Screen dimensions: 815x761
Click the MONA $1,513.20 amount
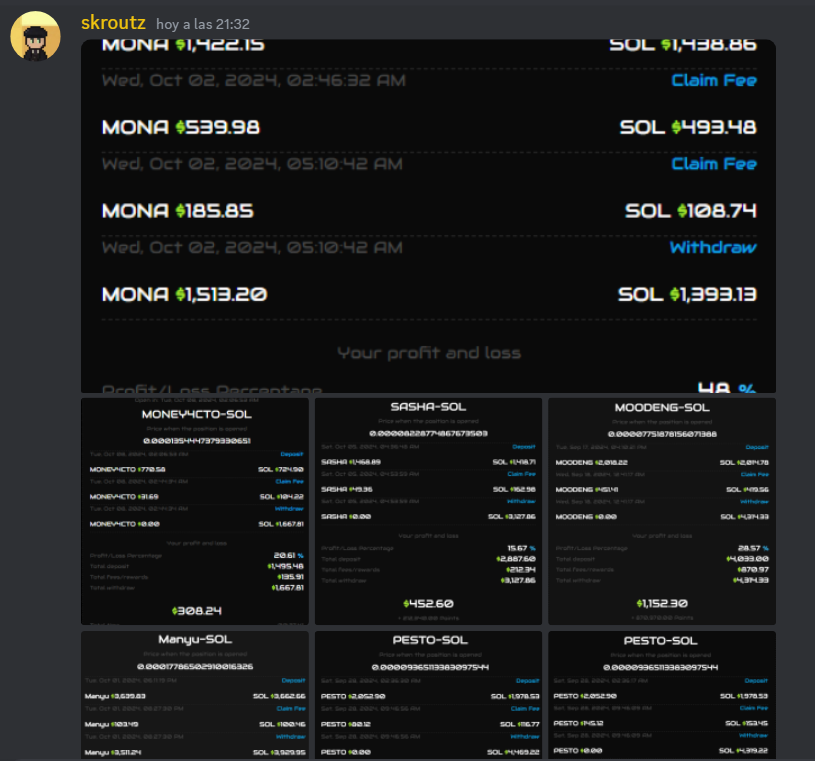click(x=185, y=294)
